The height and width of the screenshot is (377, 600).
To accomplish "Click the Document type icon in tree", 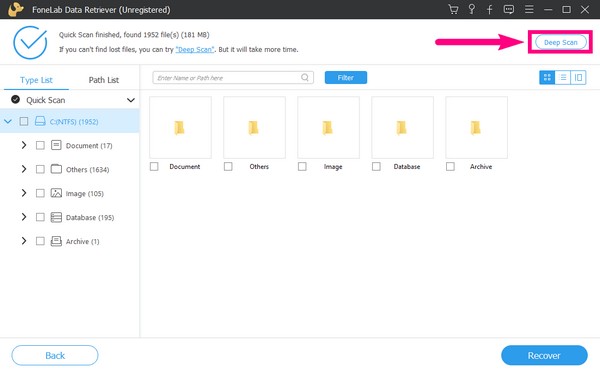I will 56,145.
